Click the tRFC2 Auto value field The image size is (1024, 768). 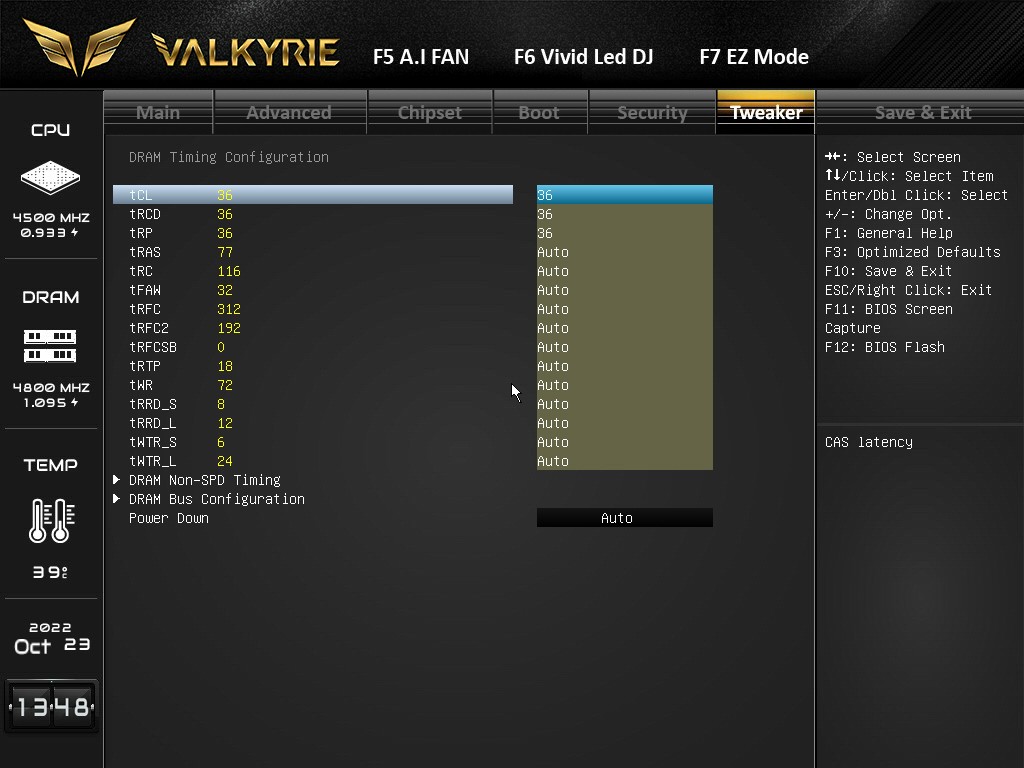[x=624, y=327]
